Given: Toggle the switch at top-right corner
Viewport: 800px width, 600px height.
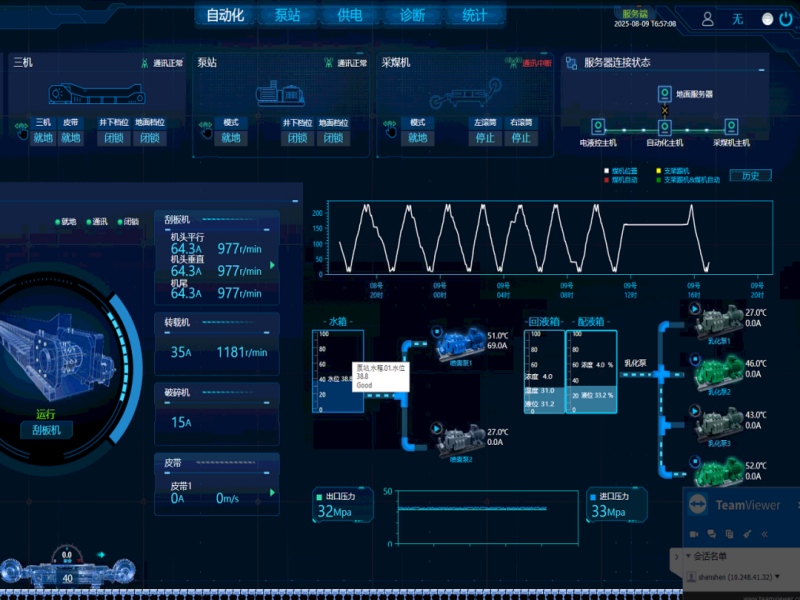Looking at the screenshot, I should [x=769, y=18].
